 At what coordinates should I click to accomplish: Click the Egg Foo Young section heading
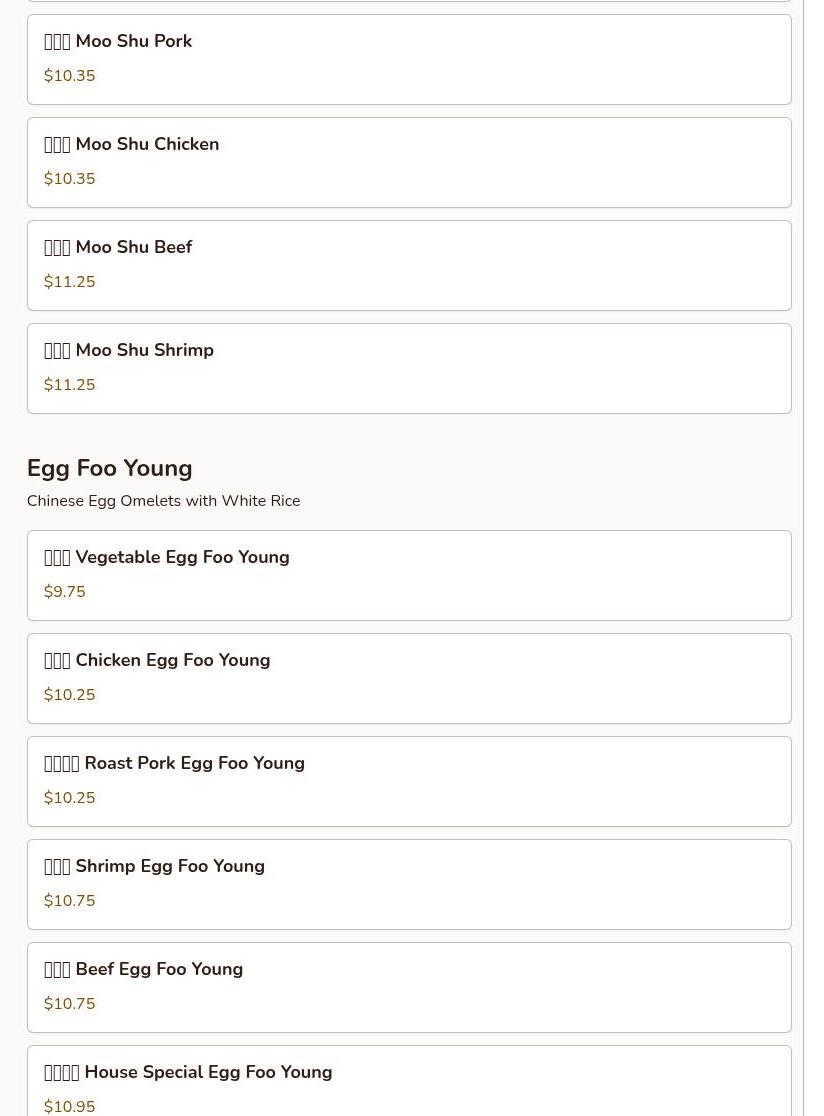110,468
